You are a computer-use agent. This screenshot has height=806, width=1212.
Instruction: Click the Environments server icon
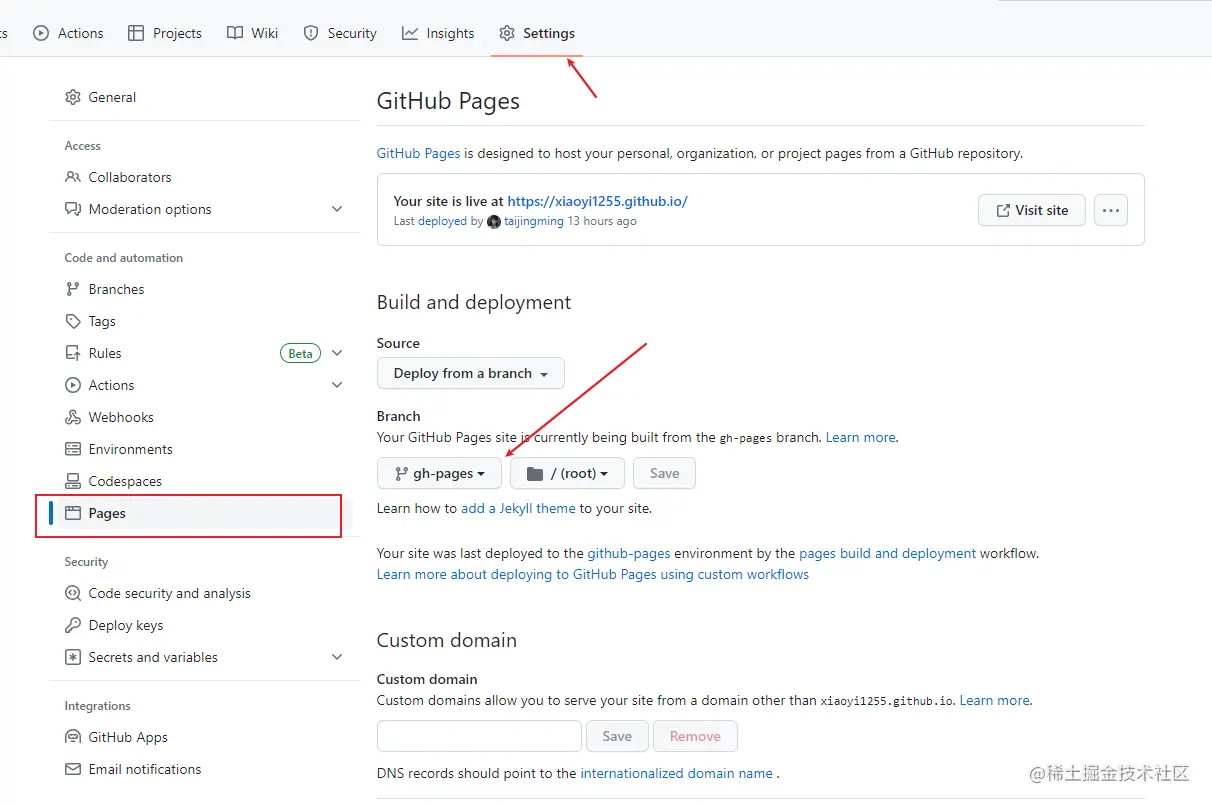click(x=73, y=449)
